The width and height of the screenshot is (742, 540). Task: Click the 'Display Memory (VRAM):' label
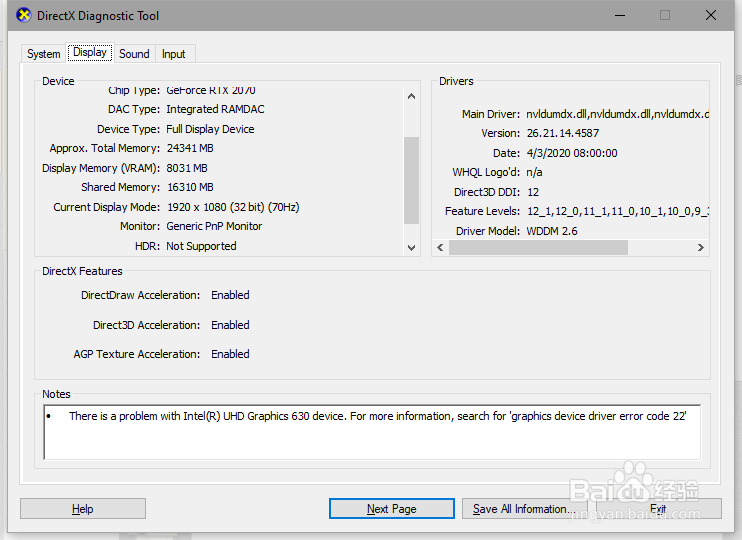click(101, 168)
